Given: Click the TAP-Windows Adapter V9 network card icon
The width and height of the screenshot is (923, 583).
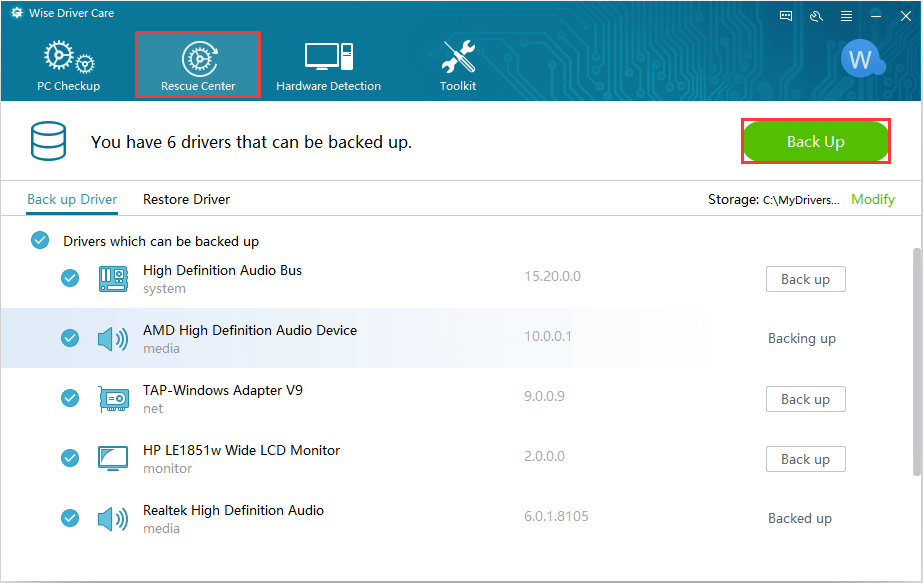Looking at the screenshot, I should click(113, 399).
